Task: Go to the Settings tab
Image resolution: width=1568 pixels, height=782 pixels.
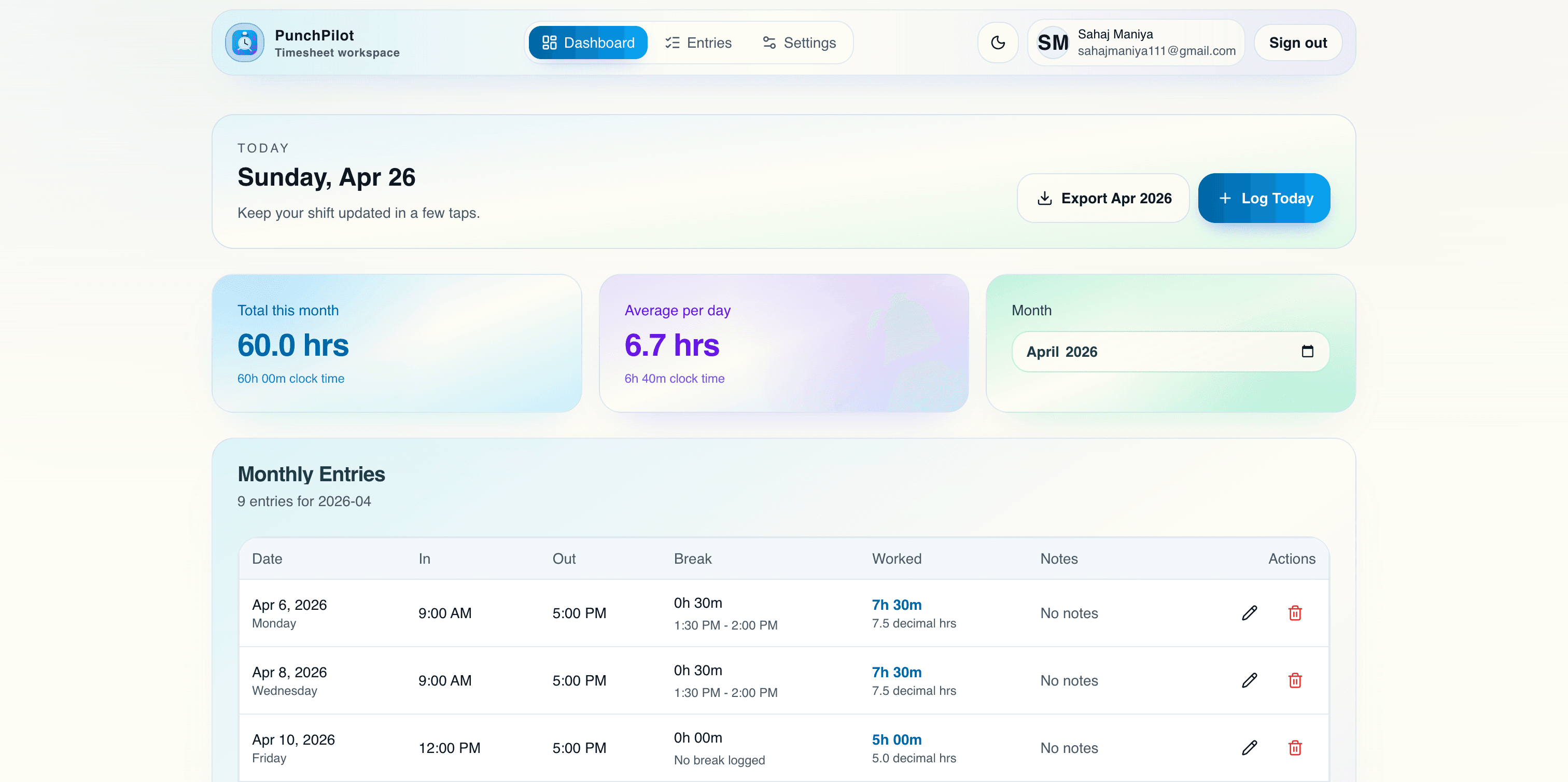Action: (x=799, y=43)
